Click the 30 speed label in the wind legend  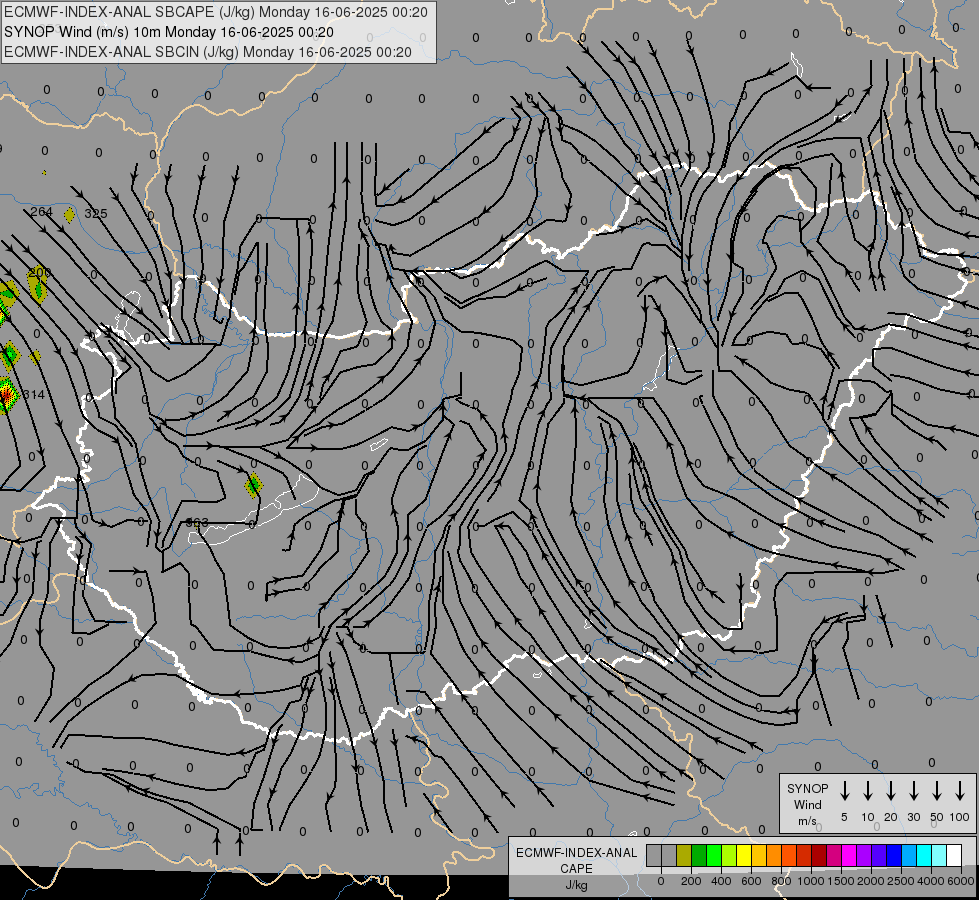pyautogui.click(x=913, y=817)
